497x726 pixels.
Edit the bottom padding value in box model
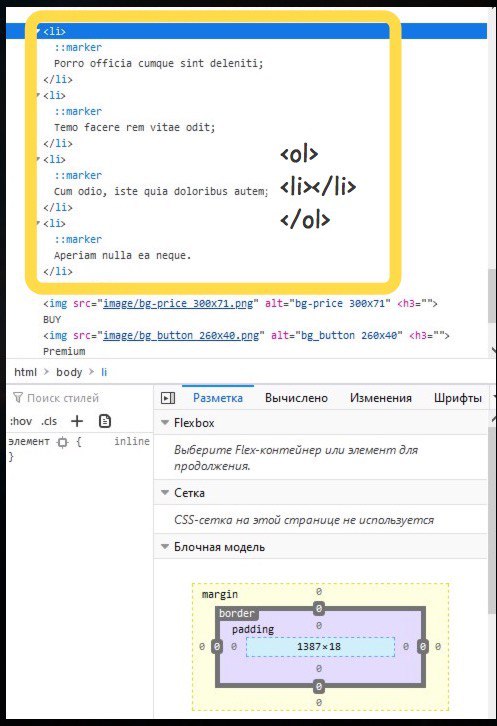coord(319,669)
